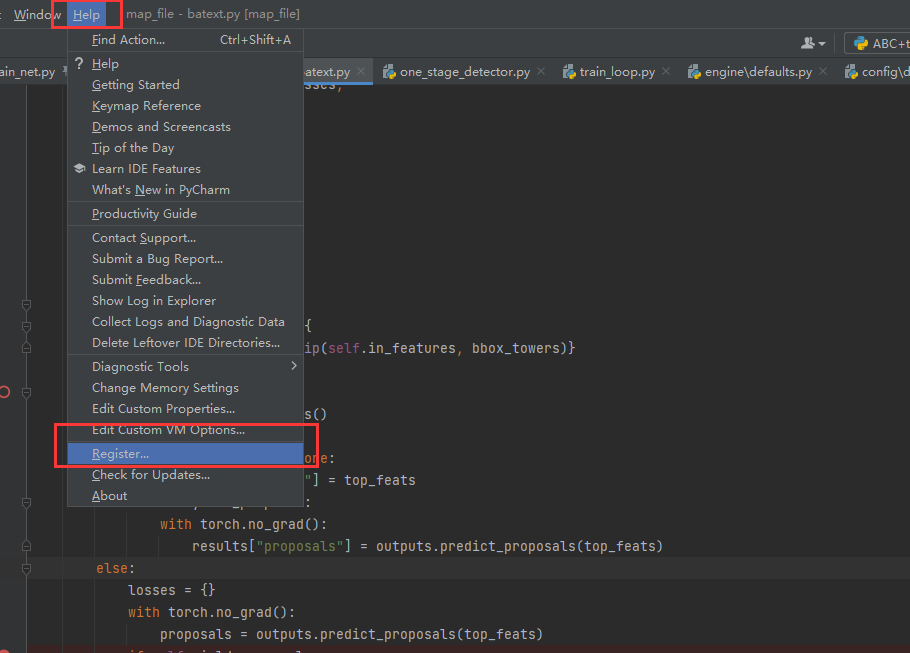Close the batext.py tab
The width and height of the screenshot is (910, 653).
[361, 71]
